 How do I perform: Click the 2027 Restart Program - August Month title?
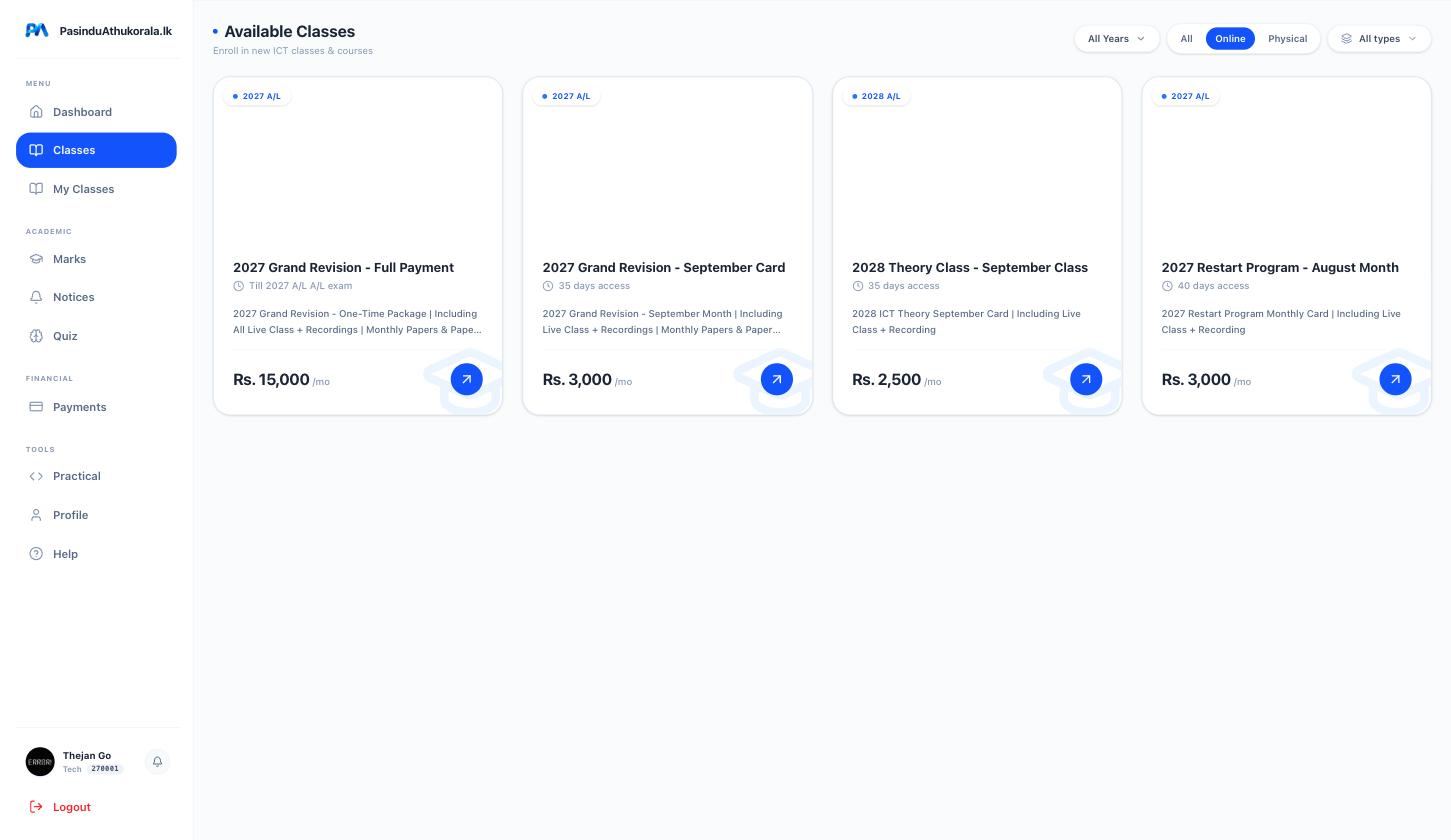(1280, 268)
